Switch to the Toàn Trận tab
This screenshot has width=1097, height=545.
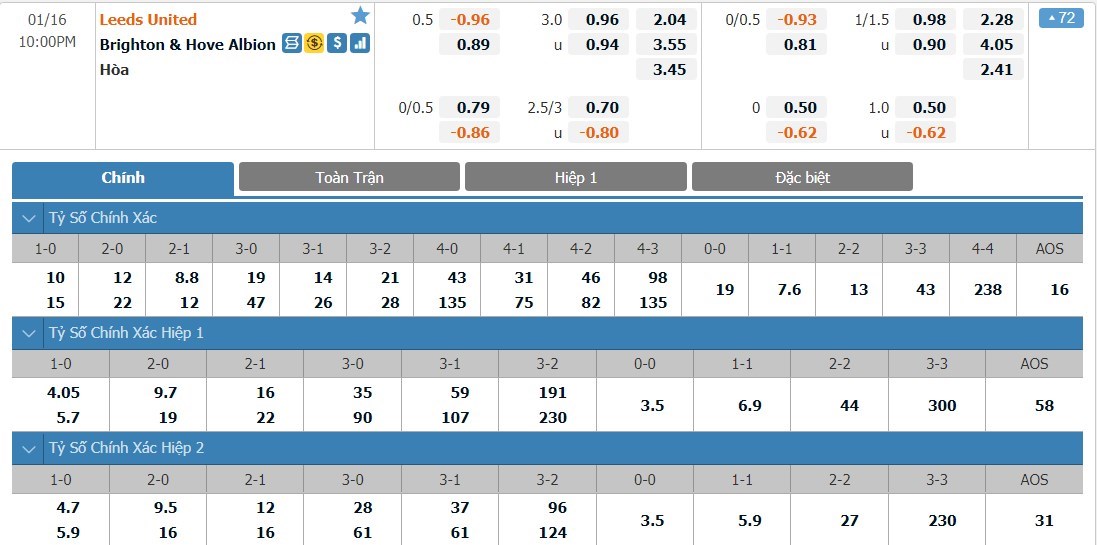pos(349,178)
